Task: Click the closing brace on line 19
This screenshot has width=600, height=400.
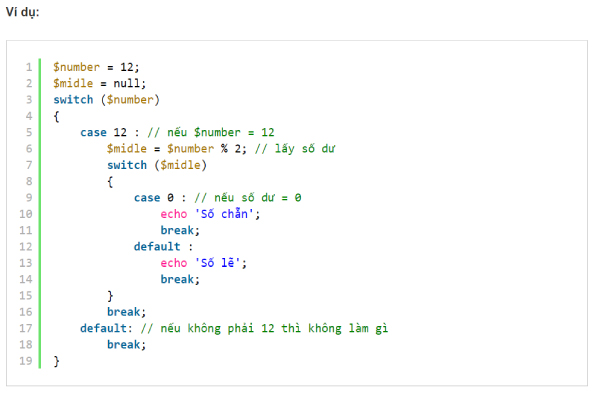Action: click(57, 361)
